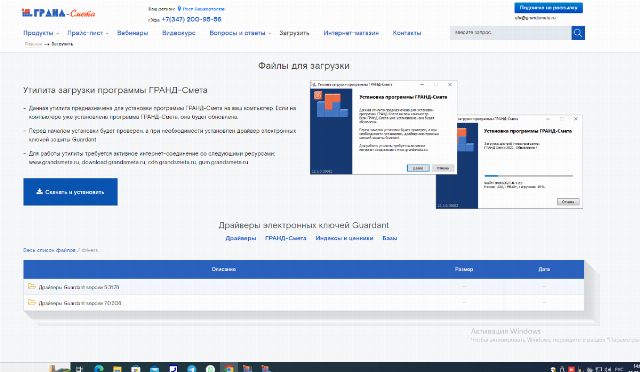Expand the Вопросы и ответы dropdown menu
The height and width of the screenshot is (372, 640).
pos(240,33)
